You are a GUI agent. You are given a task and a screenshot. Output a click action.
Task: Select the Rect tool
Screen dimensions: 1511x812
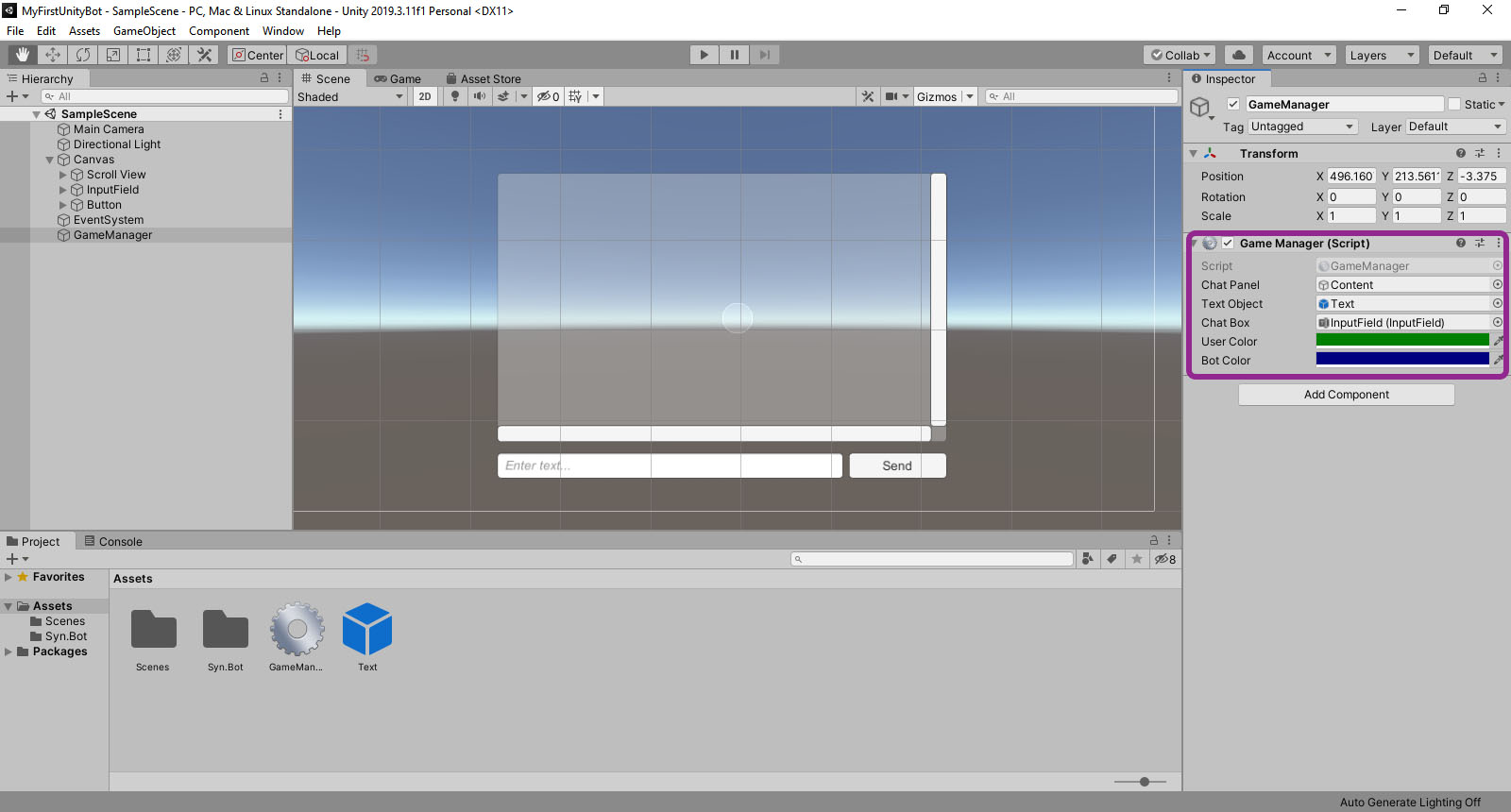[x=144, y=55]
